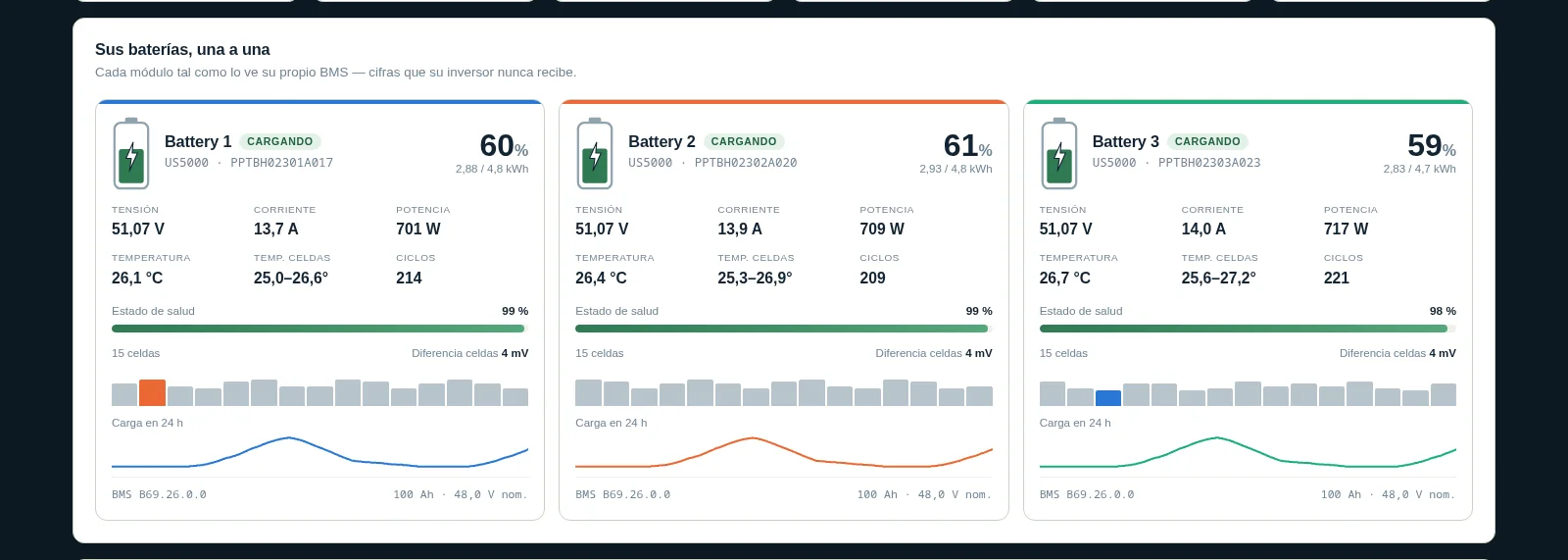This screenshot has height=560, width=1568.
Task: Click the Battery 3 charging battery icon
Action: pos(1059,154)
